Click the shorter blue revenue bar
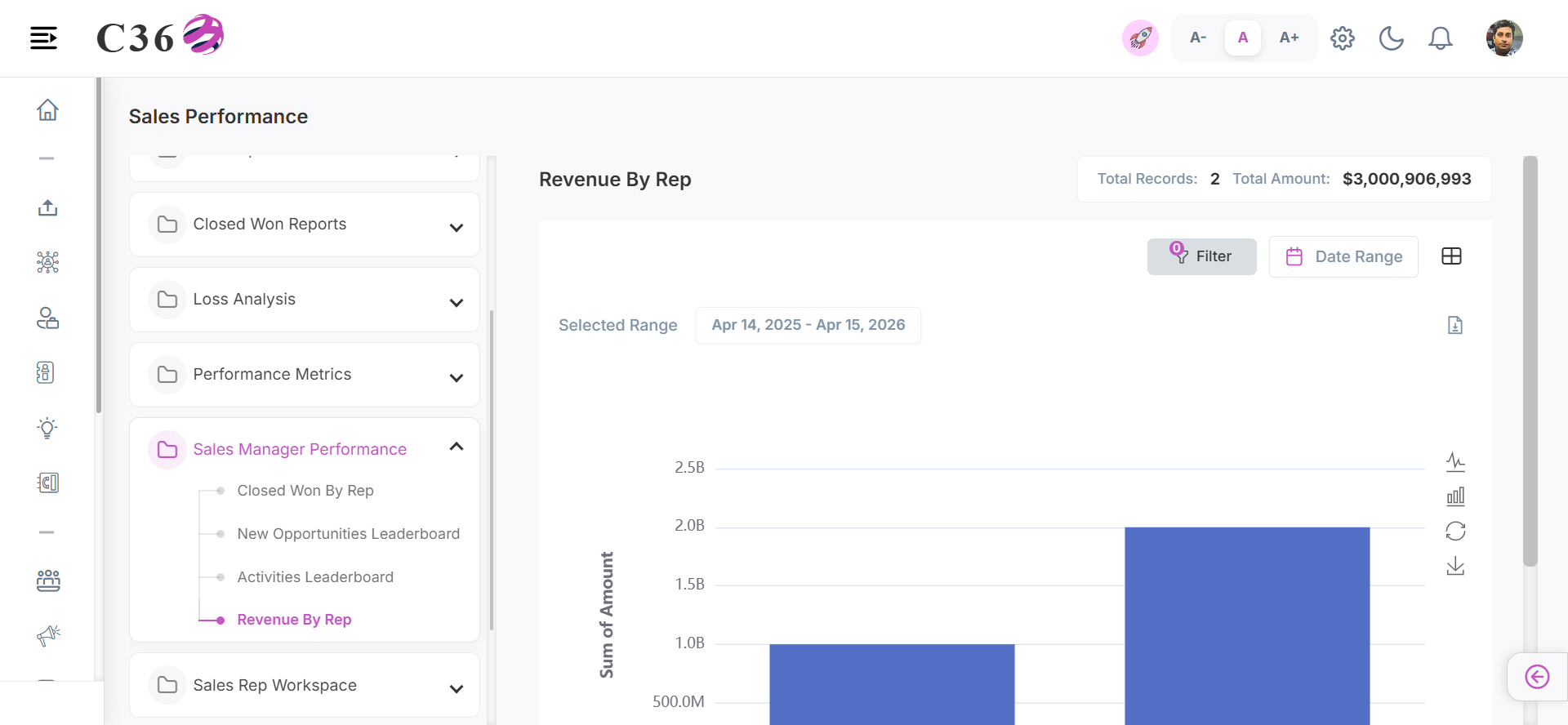 (892, 684)
